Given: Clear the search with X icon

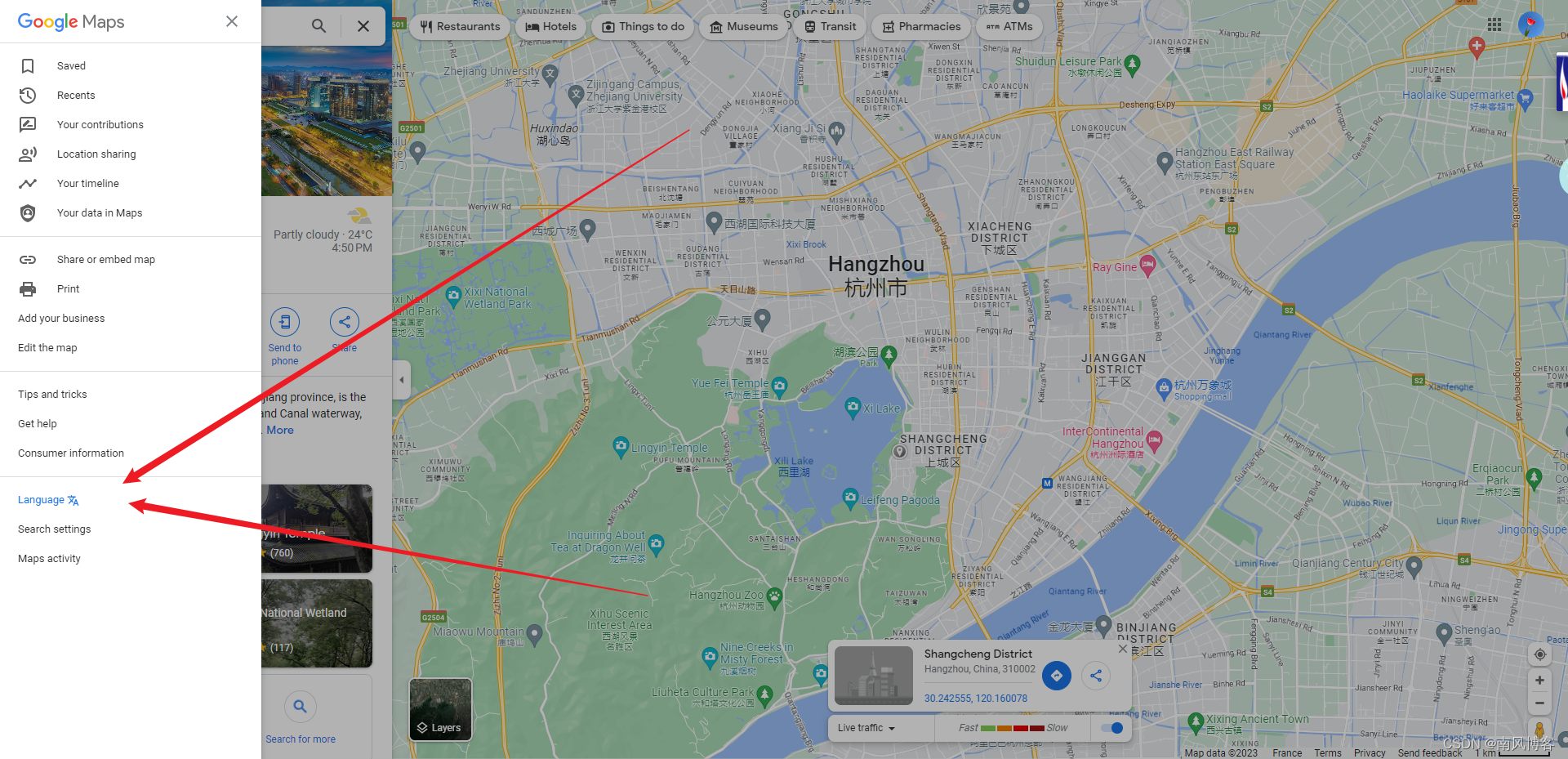Looking at the screenshot, I should (x=363, y=26).
